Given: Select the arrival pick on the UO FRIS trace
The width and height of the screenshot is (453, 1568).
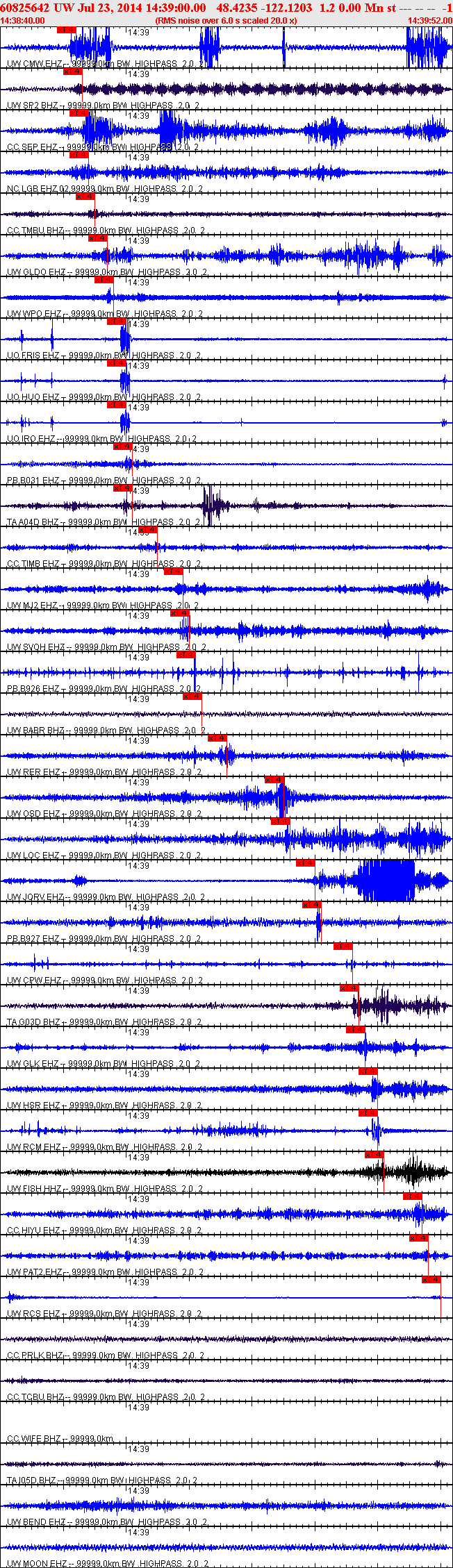Looking at the screenshot, I should click(x=116, y=322).
